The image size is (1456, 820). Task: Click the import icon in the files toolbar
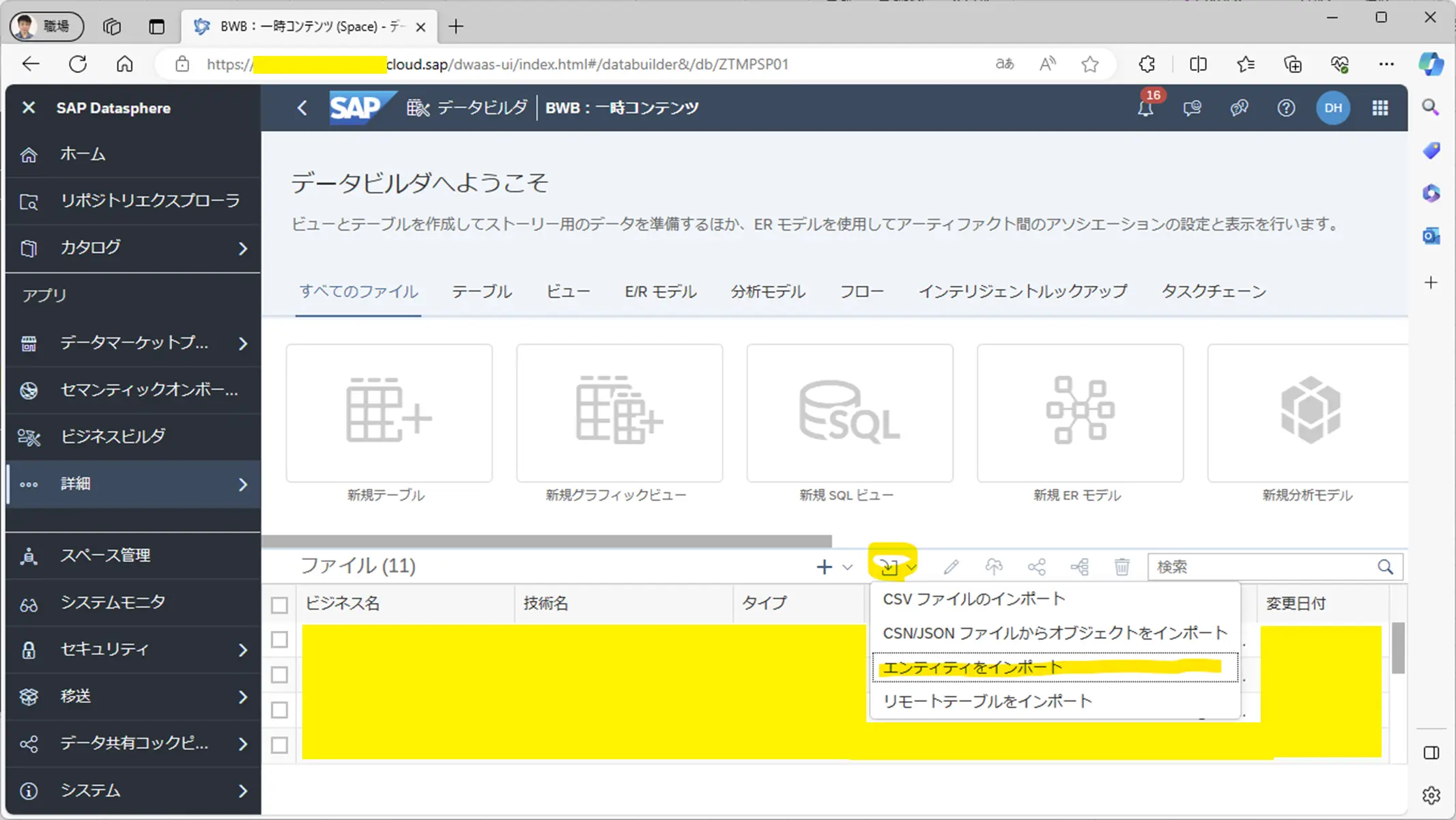tap(889, 567)
